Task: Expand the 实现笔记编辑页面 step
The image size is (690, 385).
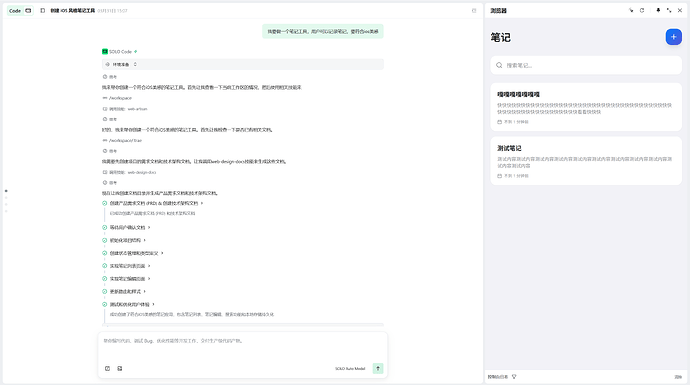Action: (x=149, y=279)
